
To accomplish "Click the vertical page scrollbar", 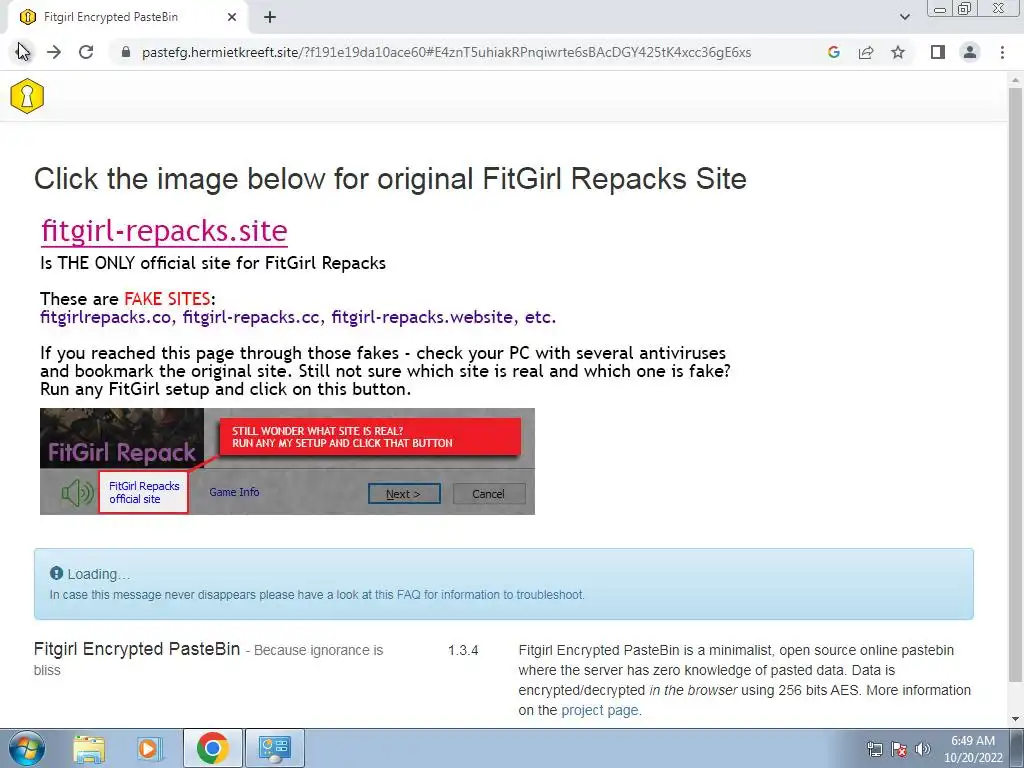I will [x=1016, y=385].
